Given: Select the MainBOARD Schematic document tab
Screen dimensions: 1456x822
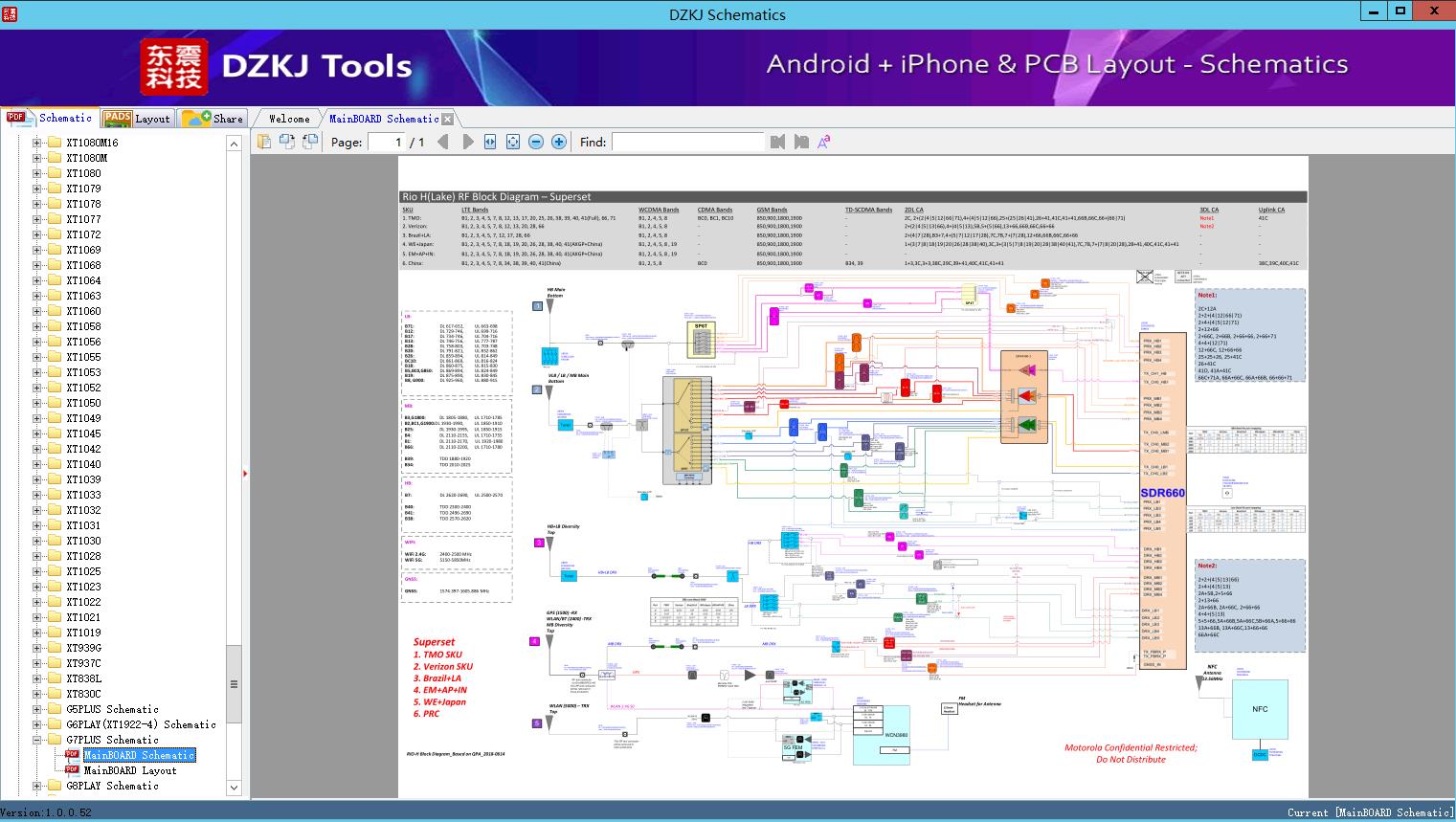Looking at the screenshot, I should (384, 119).
